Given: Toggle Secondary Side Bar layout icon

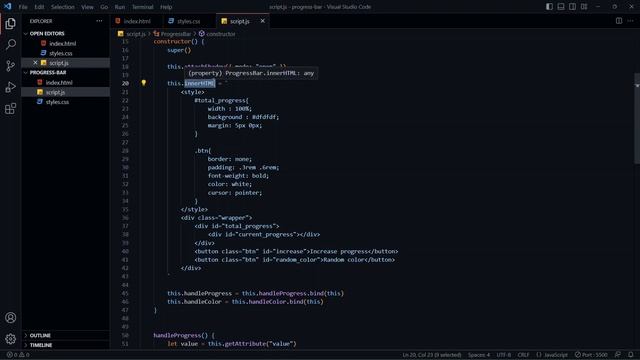Looking at the screenshot, I should [x=573, y=7].
